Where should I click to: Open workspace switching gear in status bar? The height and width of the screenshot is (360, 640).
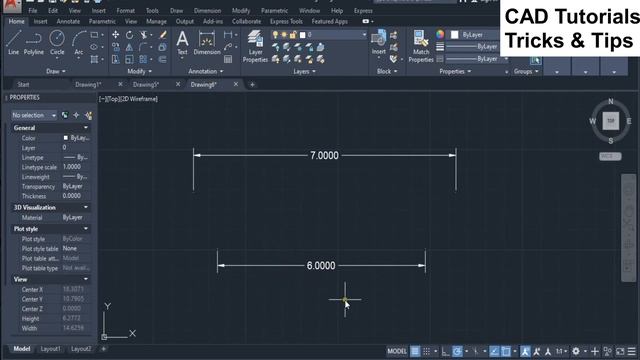coord(576,351)
